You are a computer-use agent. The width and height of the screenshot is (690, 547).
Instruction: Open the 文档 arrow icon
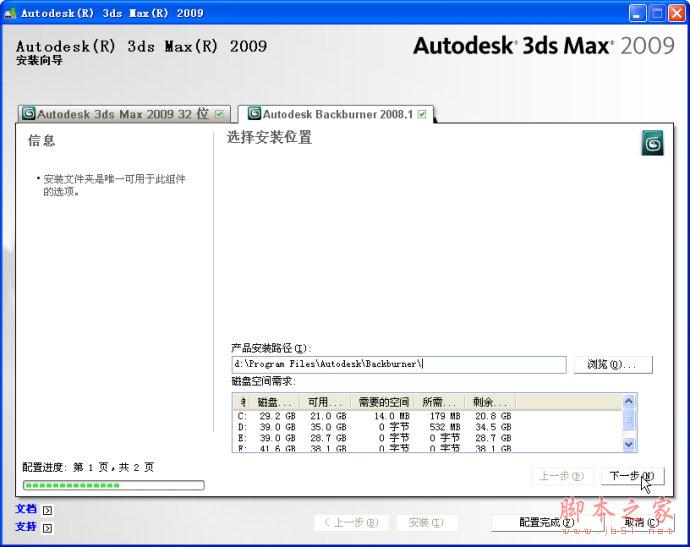coord(48,510)
